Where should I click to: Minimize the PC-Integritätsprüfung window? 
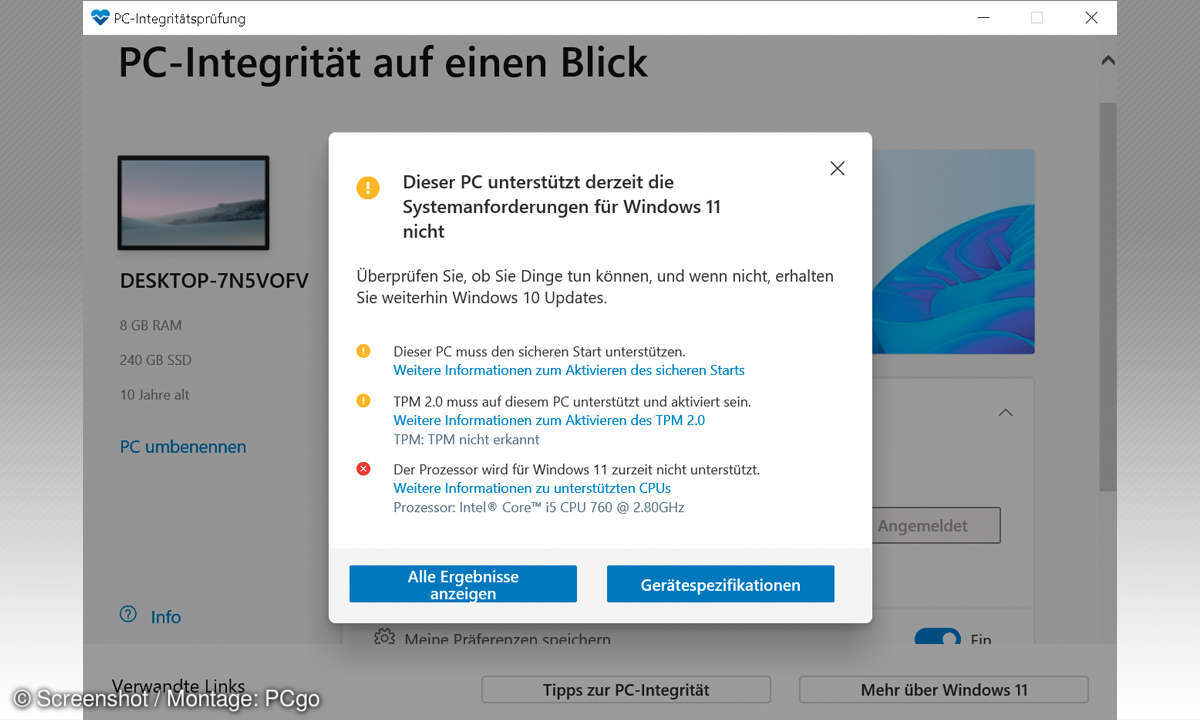(x=981, y=18)
